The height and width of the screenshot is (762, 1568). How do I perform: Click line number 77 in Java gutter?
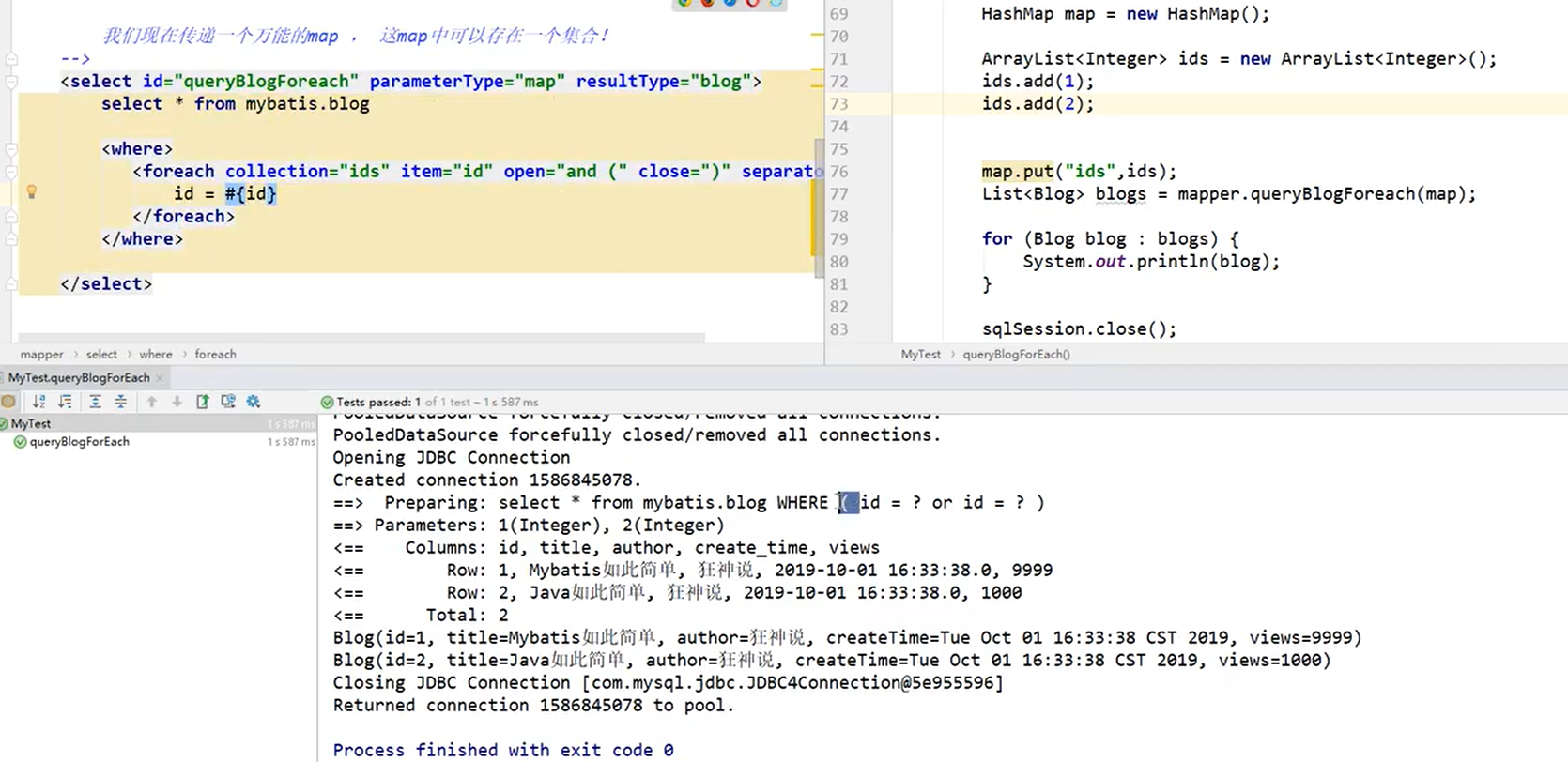point(838,194)
